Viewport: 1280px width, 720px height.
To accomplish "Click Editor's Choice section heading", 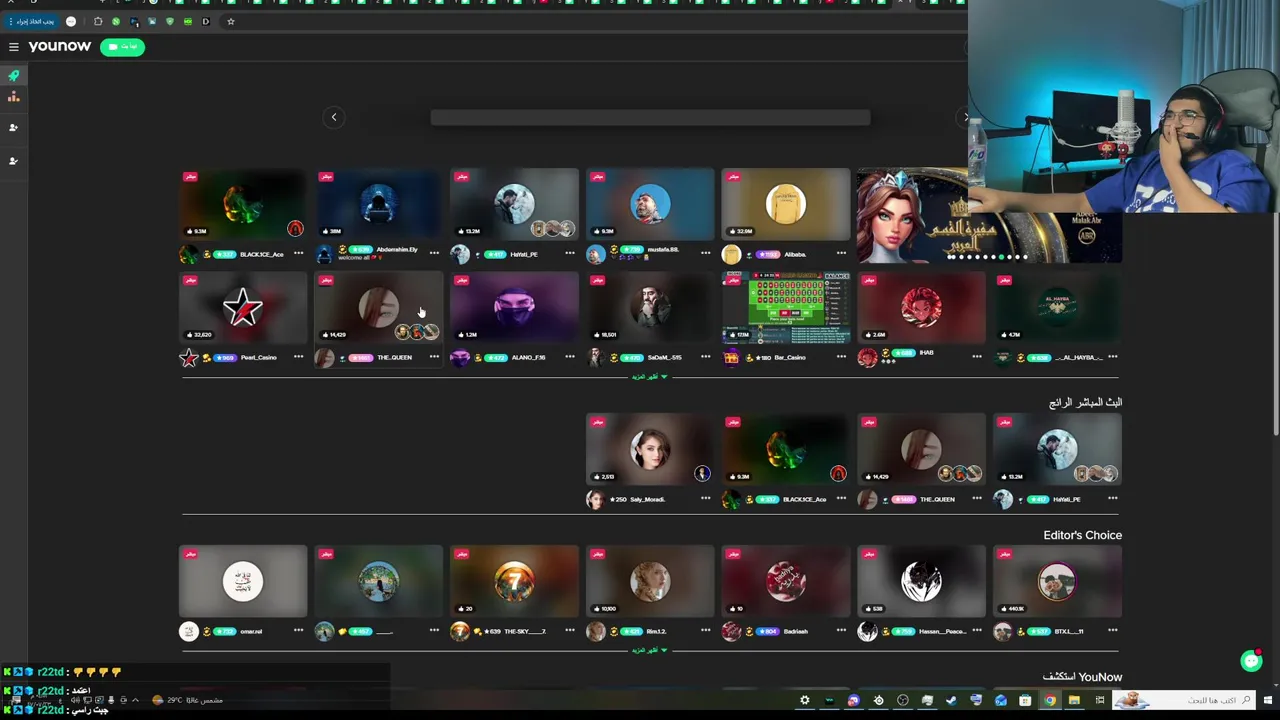I will 1082,535.
